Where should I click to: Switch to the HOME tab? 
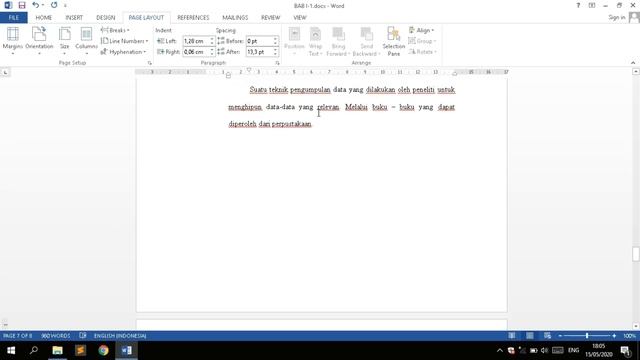click(x=44, y=18)
